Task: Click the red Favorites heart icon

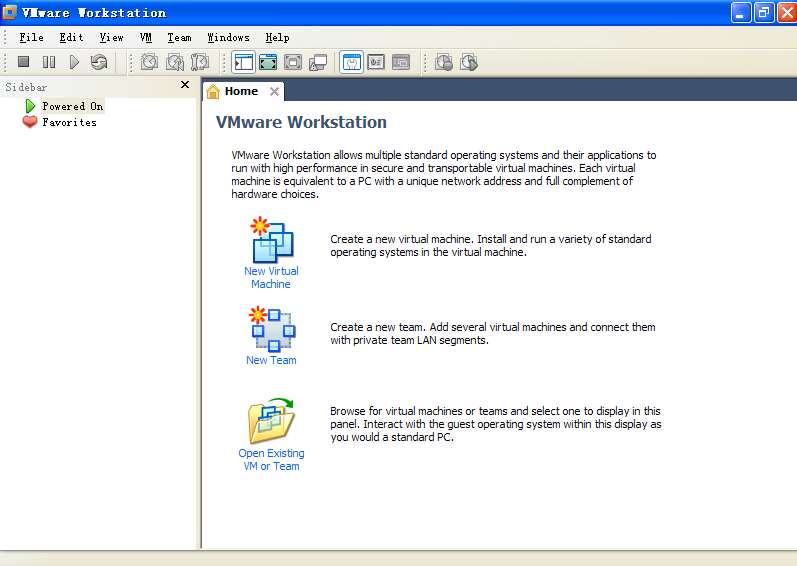Action: tap(30, 122)
